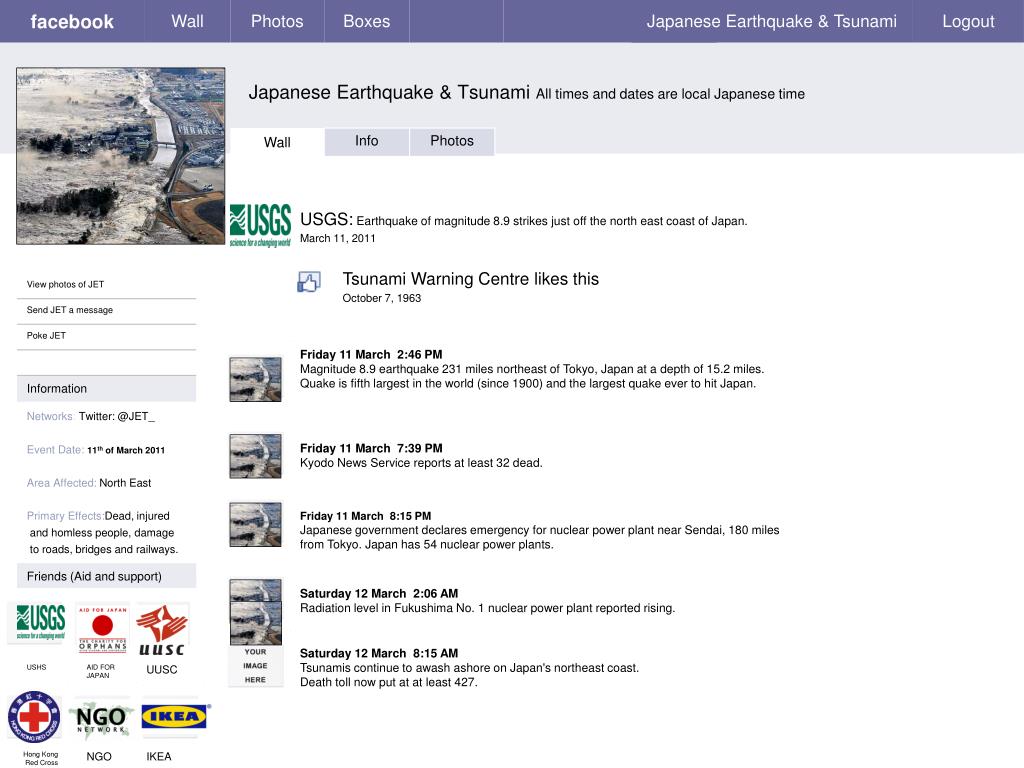Click the 'Hong Kong Red Cross' caption
The width and height of the screenshot is (1024, 768).
coord(40,758)
